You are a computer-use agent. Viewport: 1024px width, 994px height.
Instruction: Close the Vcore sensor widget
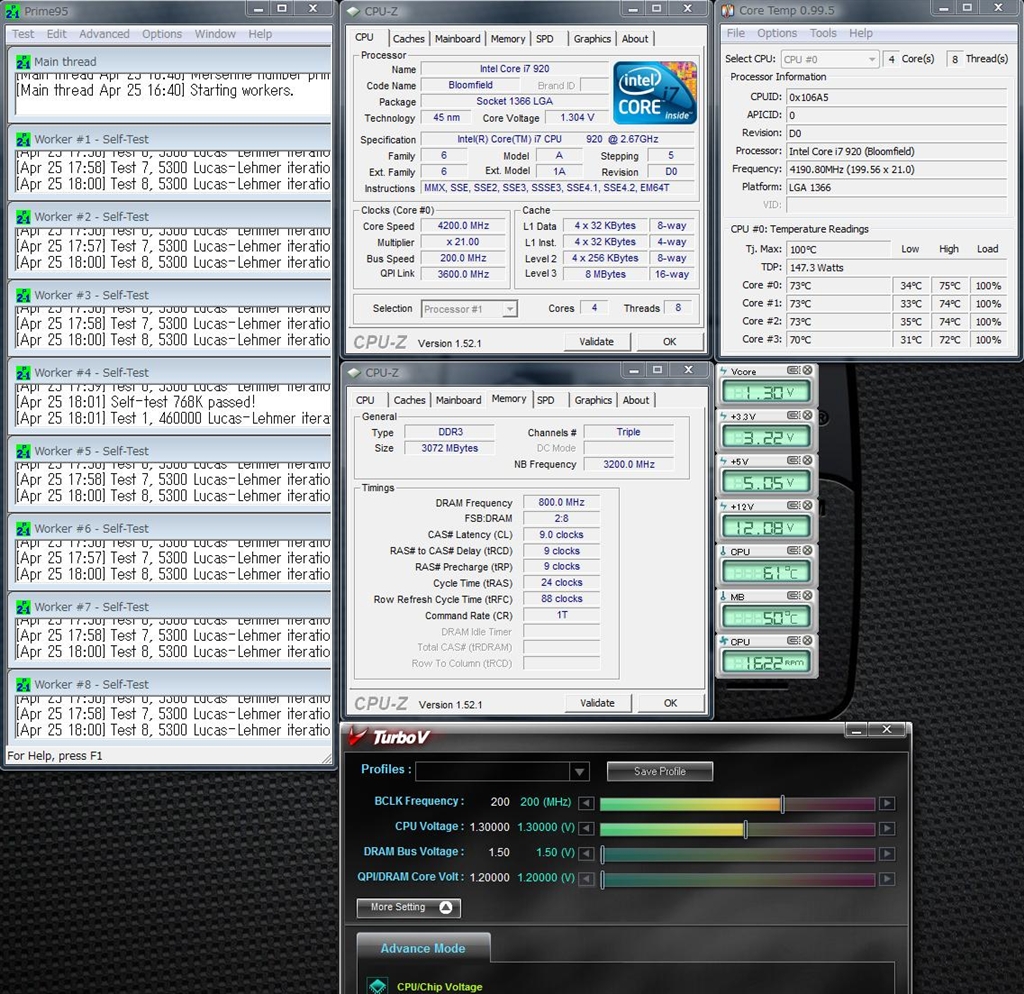807,371
